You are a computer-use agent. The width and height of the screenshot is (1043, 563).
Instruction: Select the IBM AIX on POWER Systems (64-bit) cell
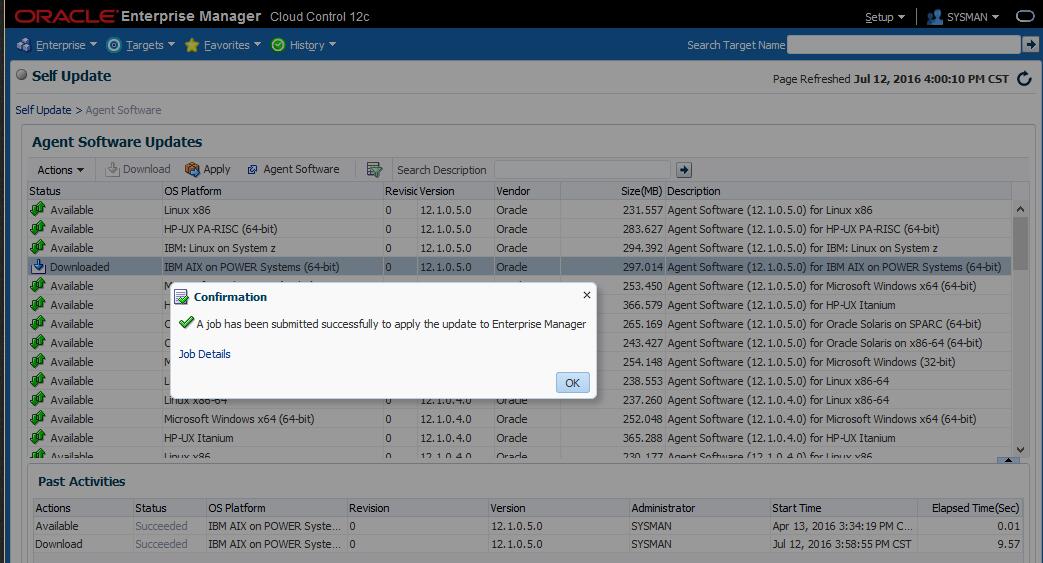click(251, 267)
